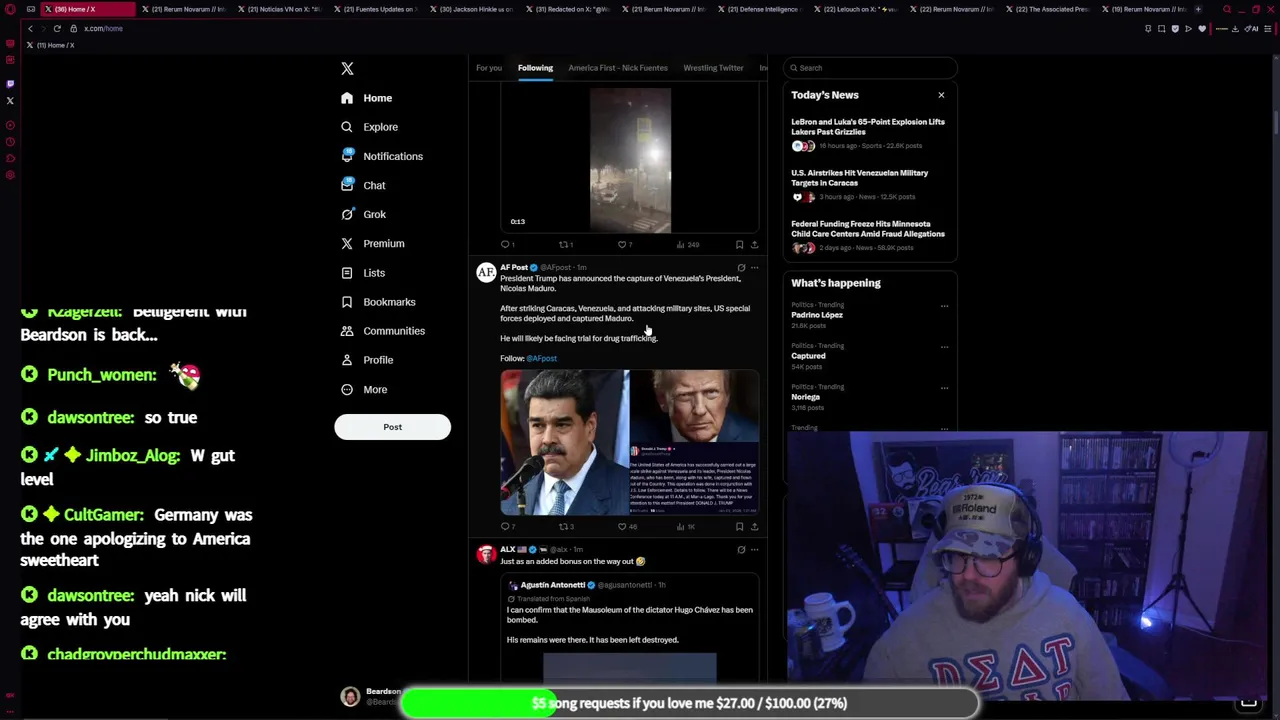Select the Following tab
This screenshot has height=720, width=1280.
click(x=535, y=68)
